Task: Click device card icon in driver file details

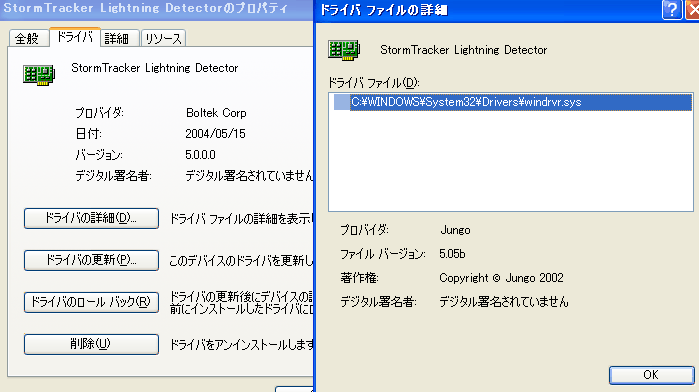Action: click(x=344, y=50)
